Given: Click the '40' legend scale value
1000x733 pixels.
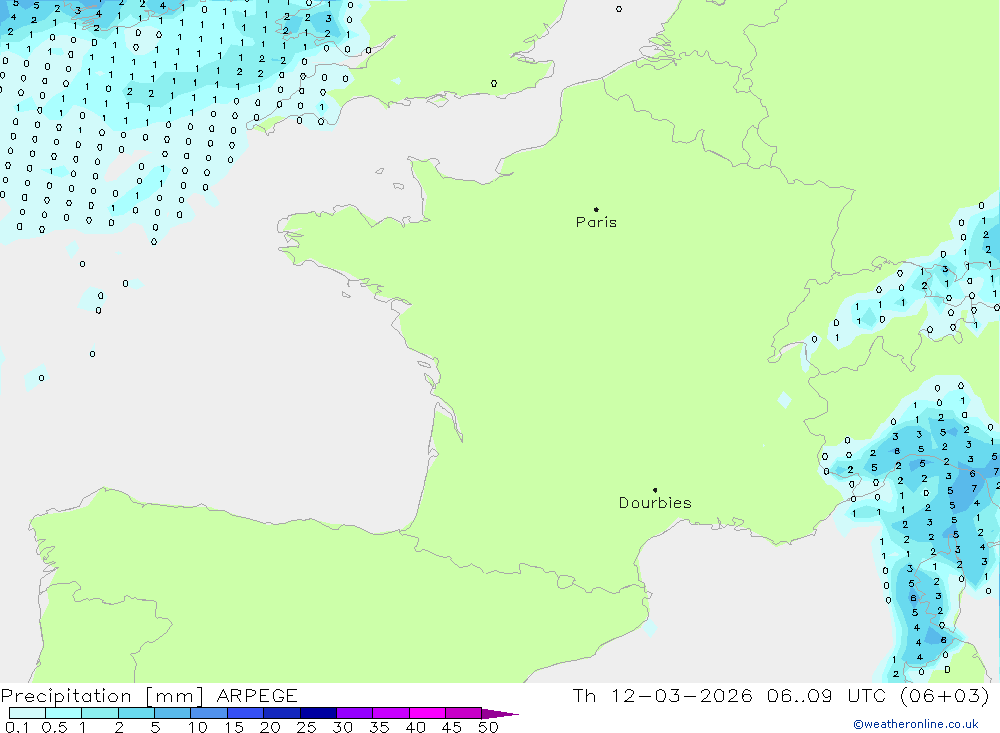Looking at the screenshot, I should pos(415,727).
